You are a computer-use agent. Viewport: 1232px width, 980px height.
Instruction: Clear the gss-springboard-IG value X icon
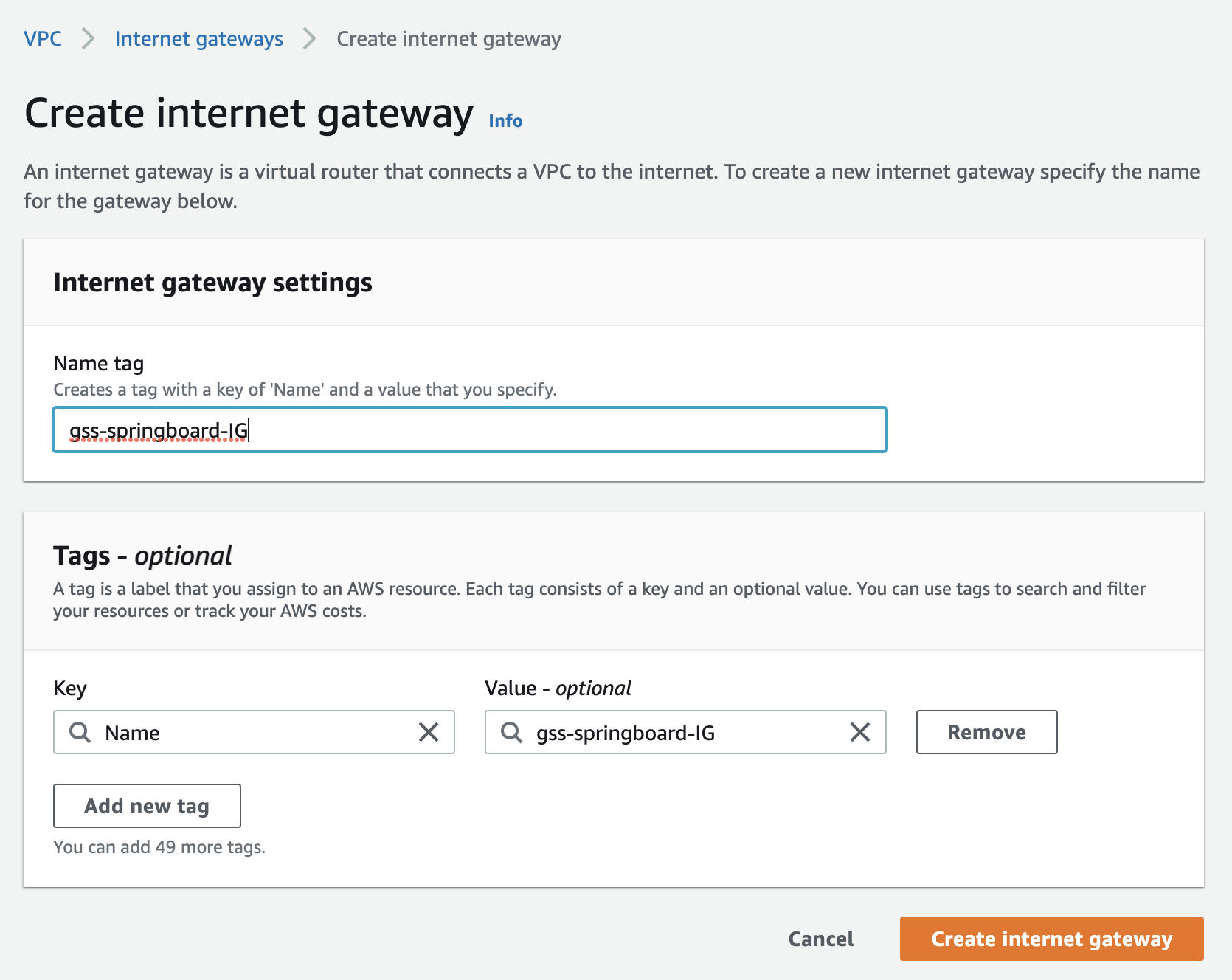click(860, 732)
